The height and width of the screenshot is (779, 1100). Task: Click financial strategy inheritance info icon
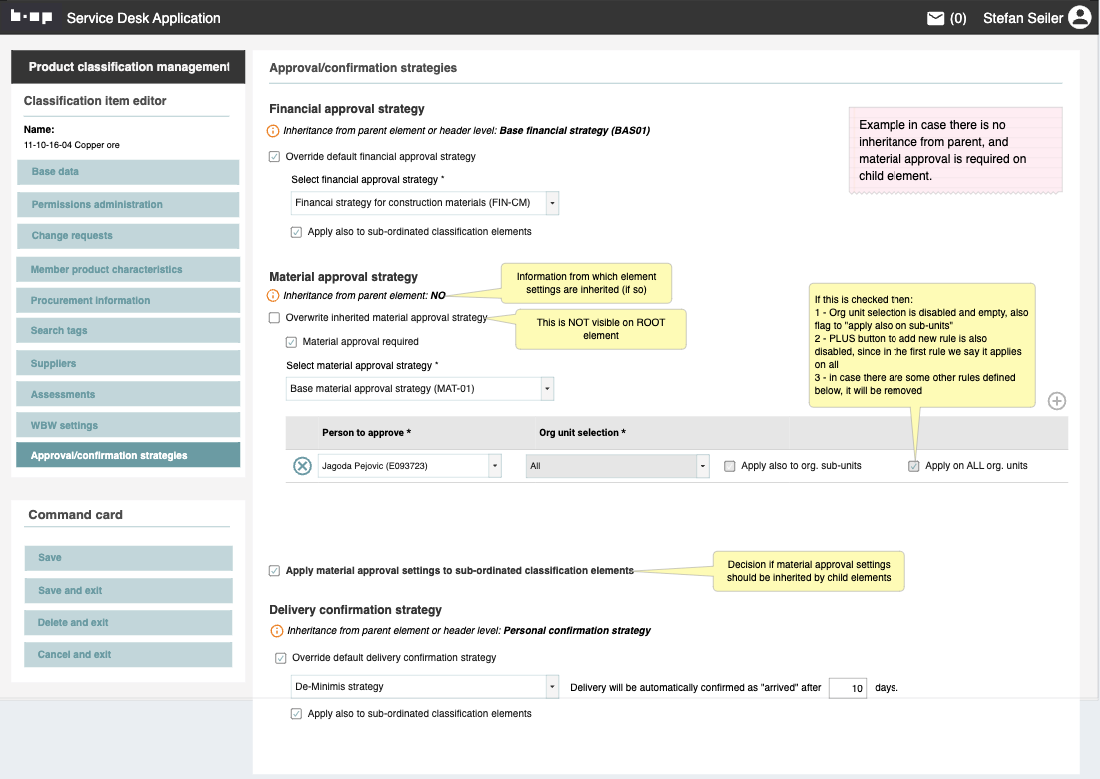click(x=274, y=131)
